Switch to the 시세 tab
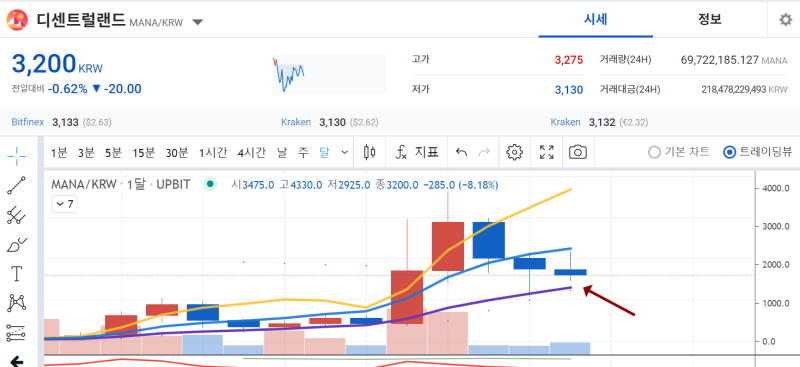Image resolution: width=800 pixels, height=367 pixels. tap(595, 20)
